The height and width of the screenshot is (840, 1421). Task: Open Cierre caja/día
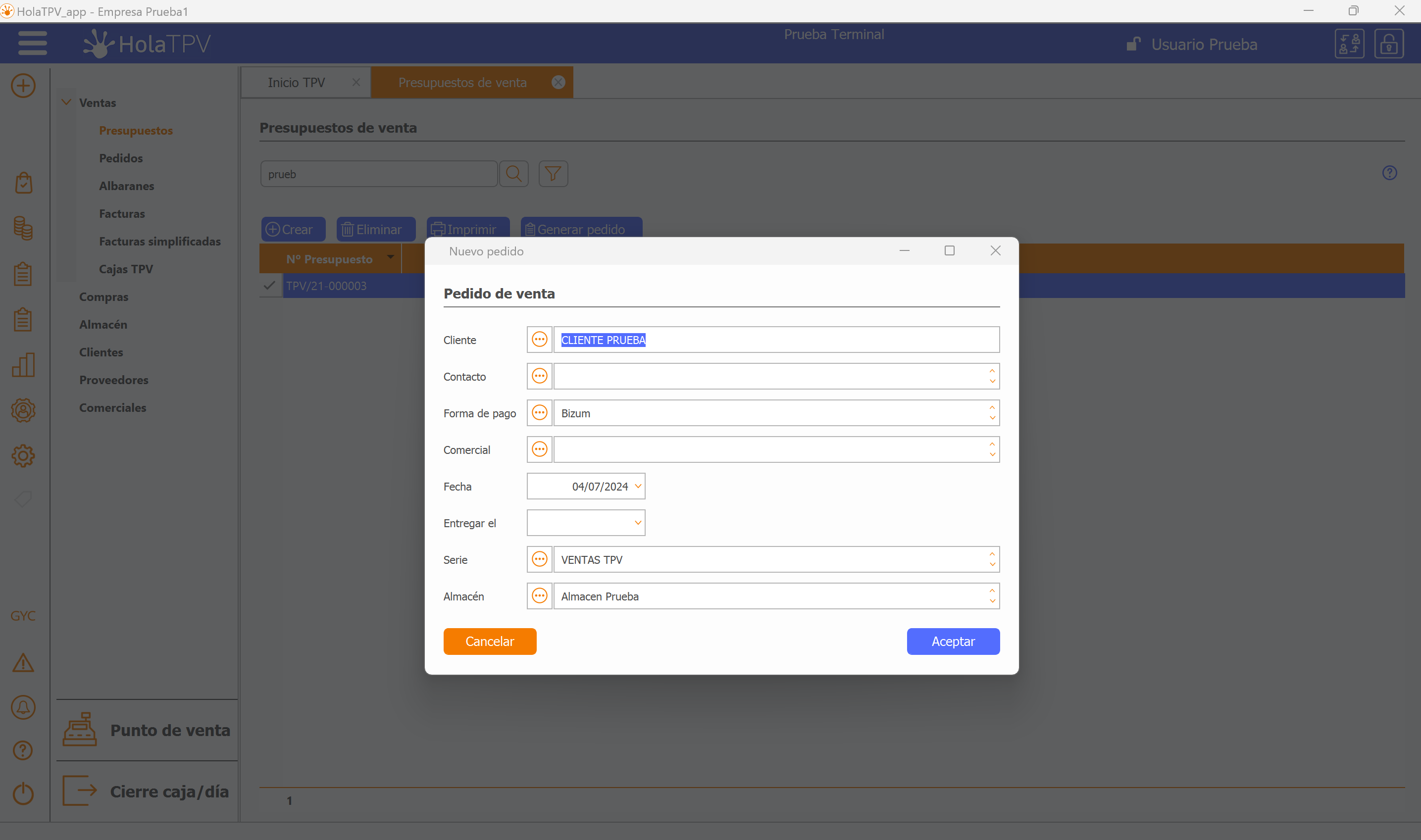(147, 791)
